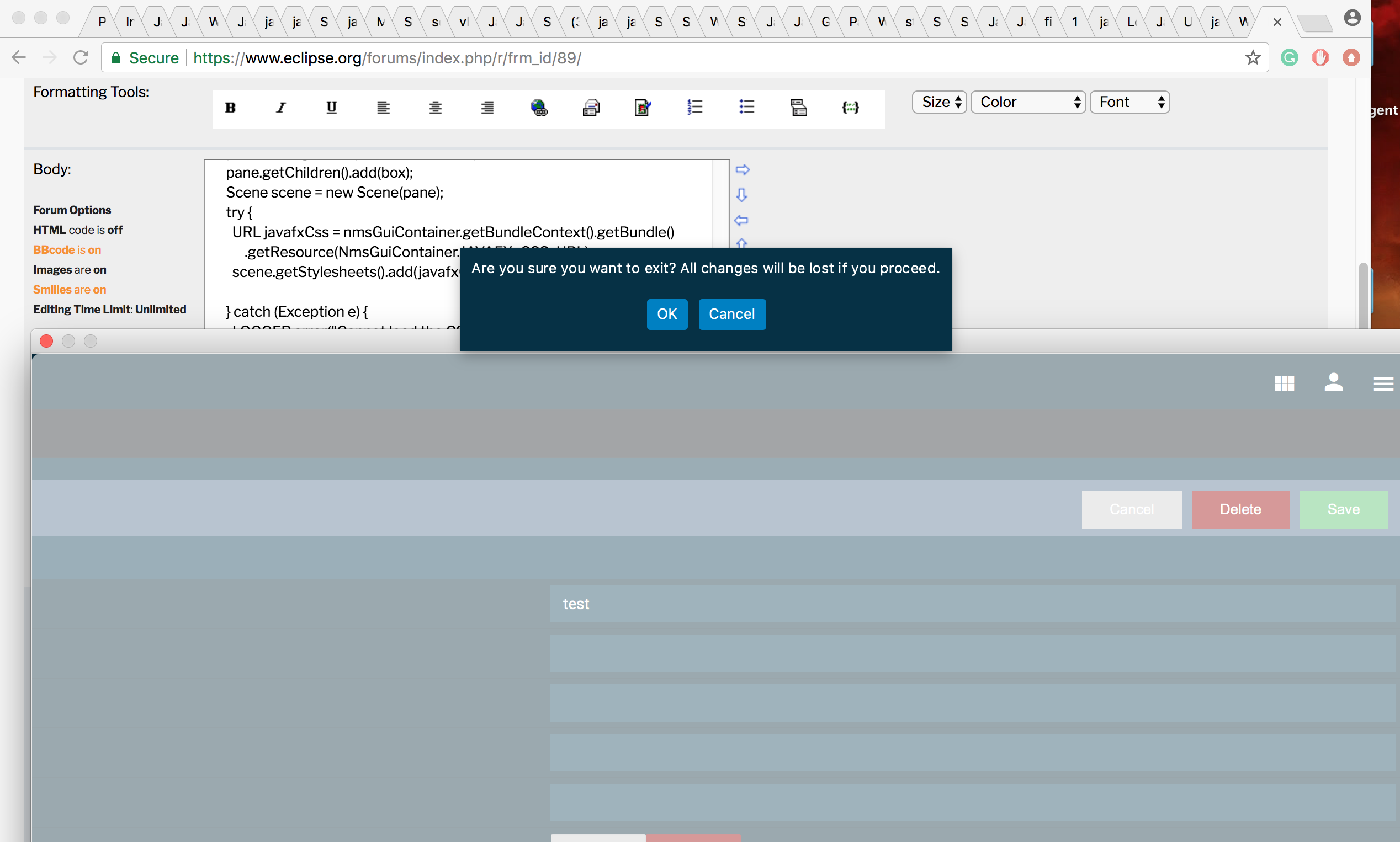Click the browser page vertical scrollbar

1363,295
